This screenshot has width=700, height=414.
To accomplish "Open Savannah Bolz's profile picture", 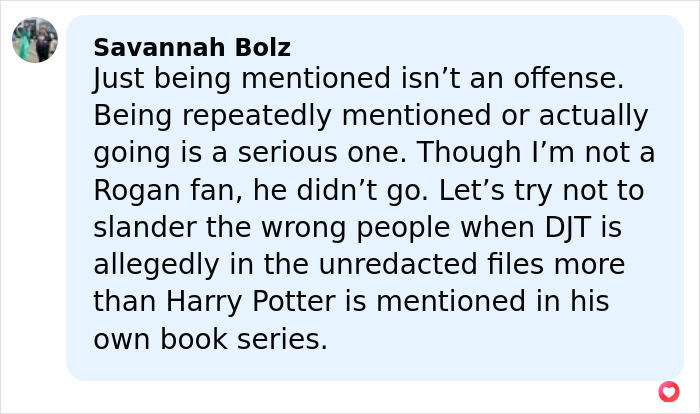I will click(x=34, y=40).
